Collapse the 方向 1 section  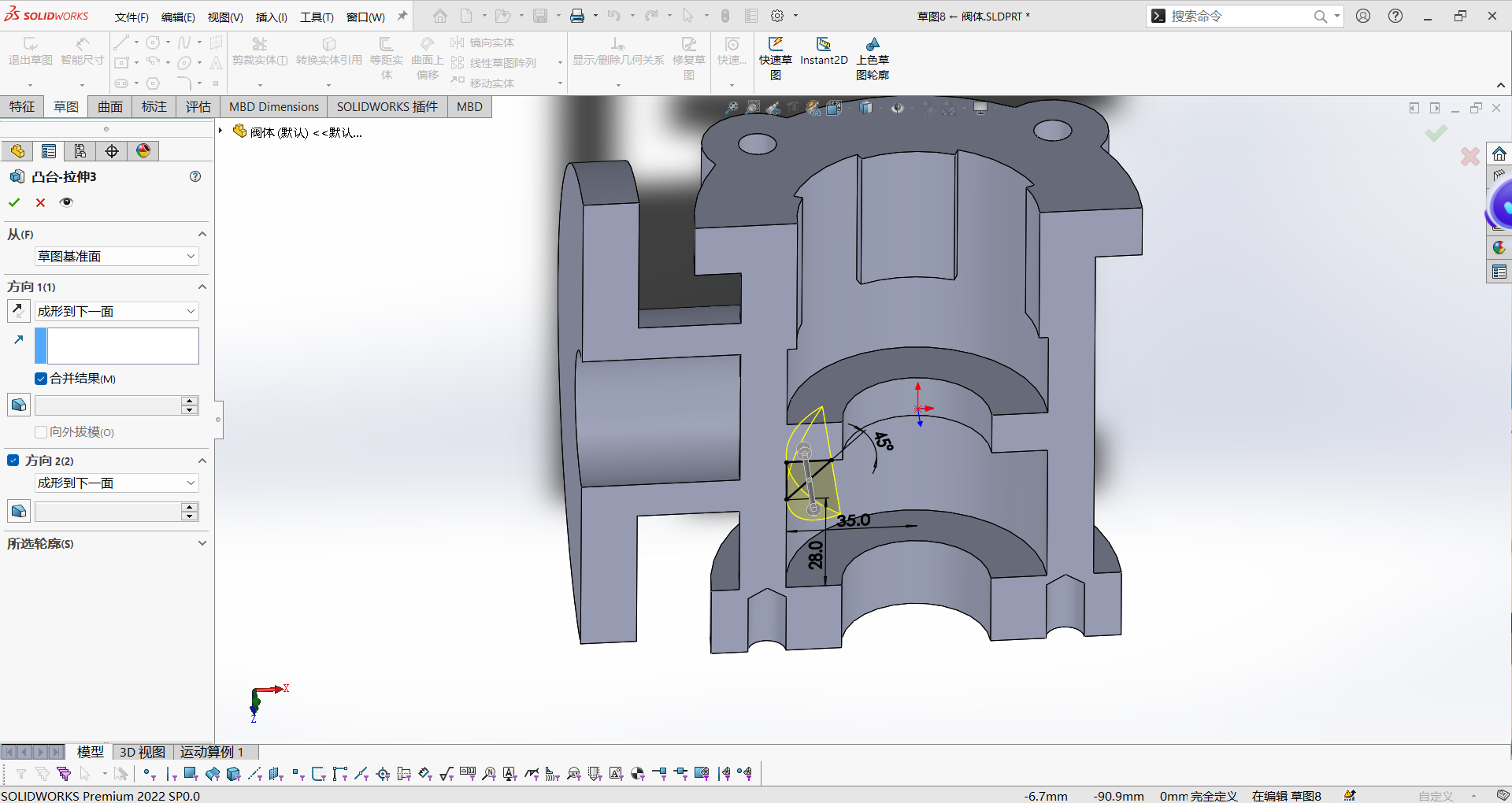click(202, 287)
